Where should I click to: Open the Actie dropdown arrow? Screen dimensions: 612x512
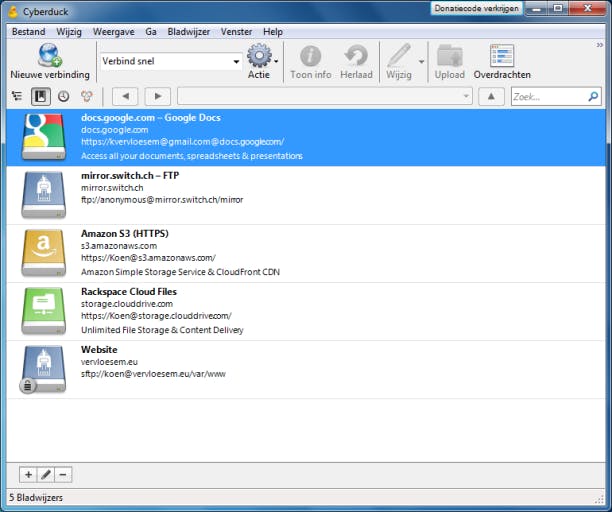click(x=276, y=61)
